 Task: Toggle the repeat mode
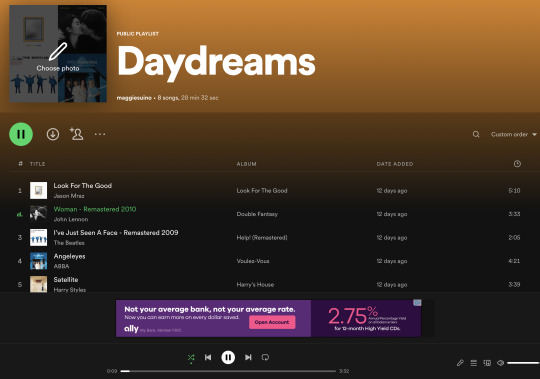tap(265, 357)
